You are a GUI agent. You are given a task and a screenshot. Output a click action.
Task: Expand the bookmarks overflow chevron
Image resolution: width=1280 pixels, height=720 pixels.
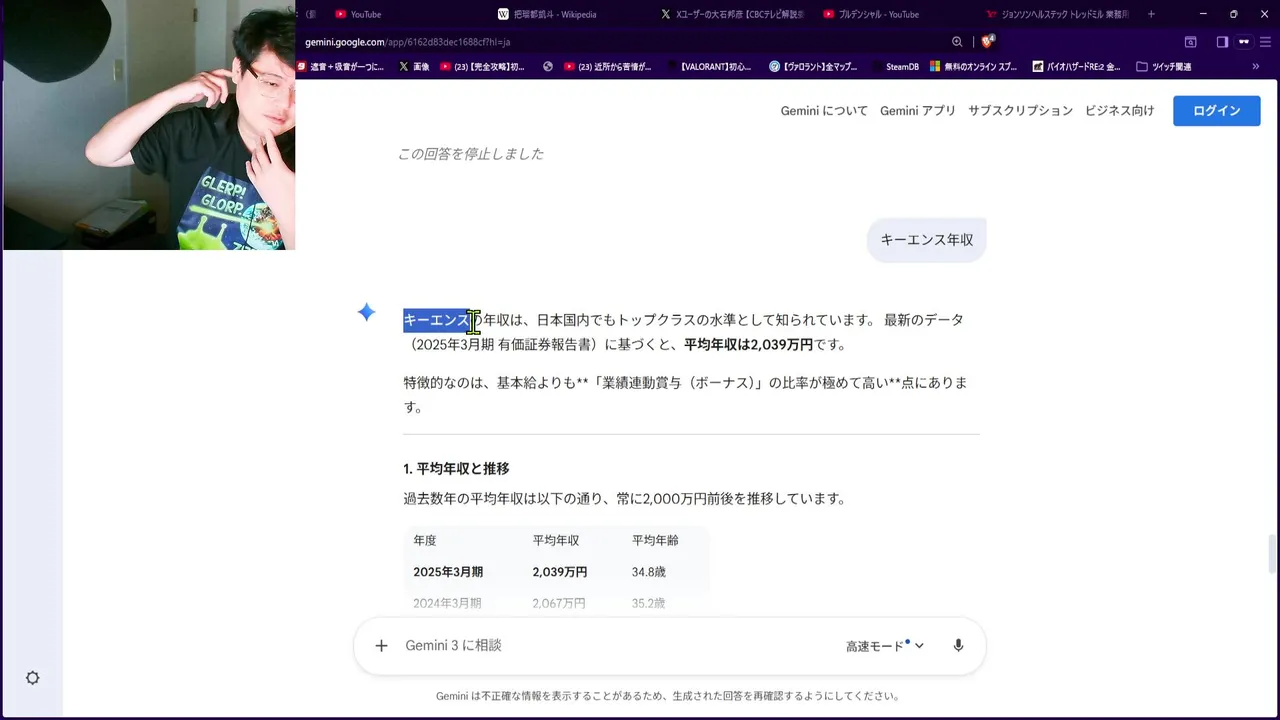(1256, 67)
